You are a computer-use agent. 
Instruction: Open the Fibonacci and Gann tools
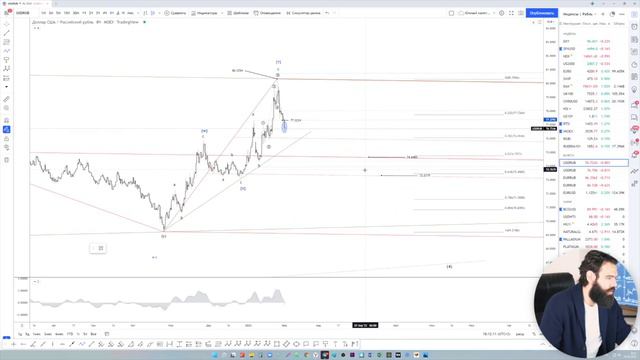(7, 42)
